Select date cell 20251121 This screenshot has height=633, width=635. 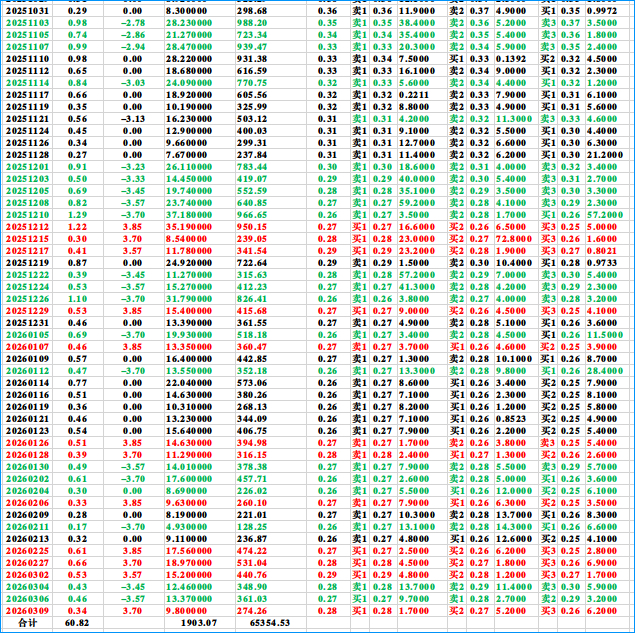(27, 119)
